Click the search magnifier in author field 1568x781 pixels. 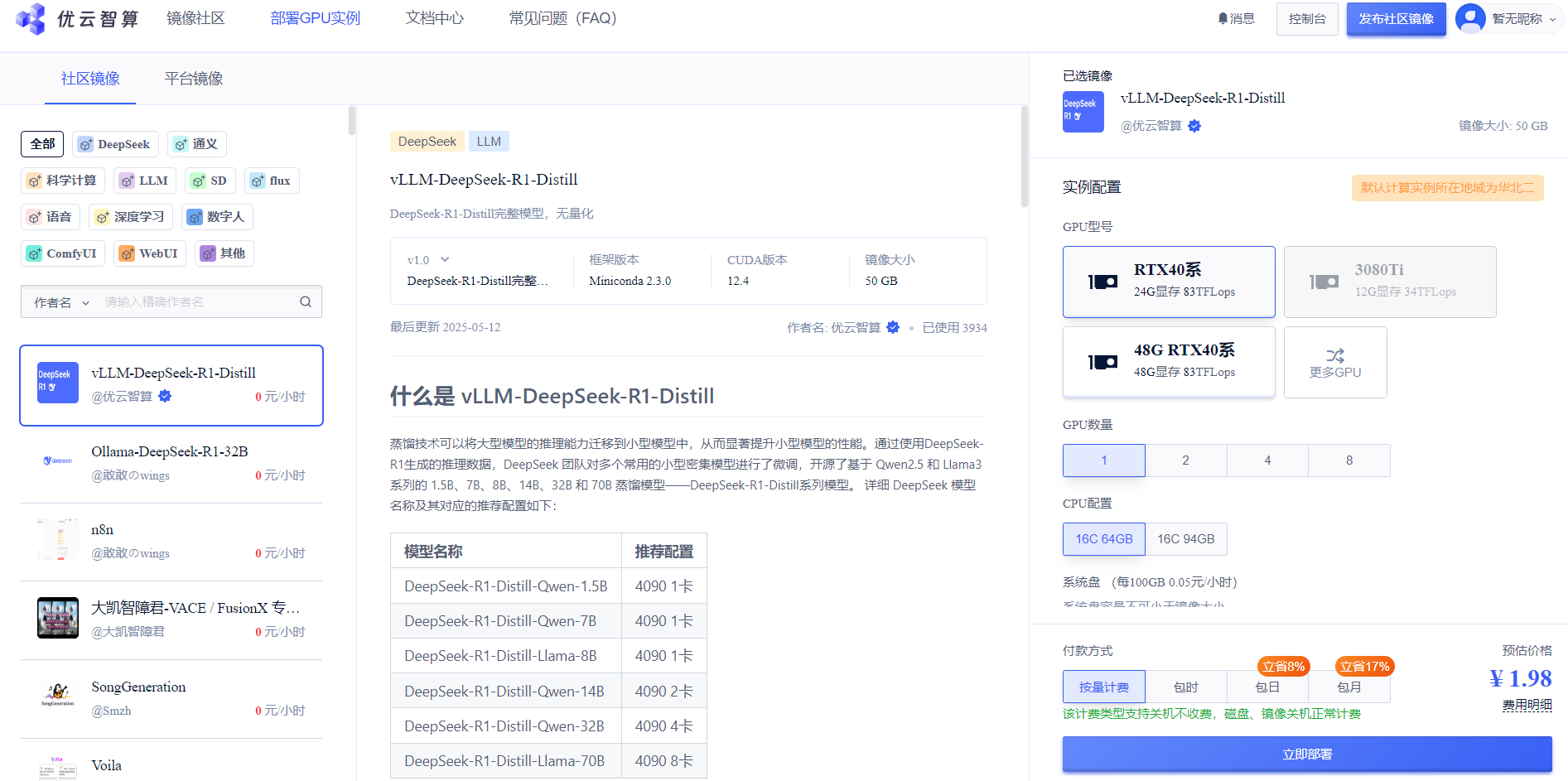click(306, 302)
